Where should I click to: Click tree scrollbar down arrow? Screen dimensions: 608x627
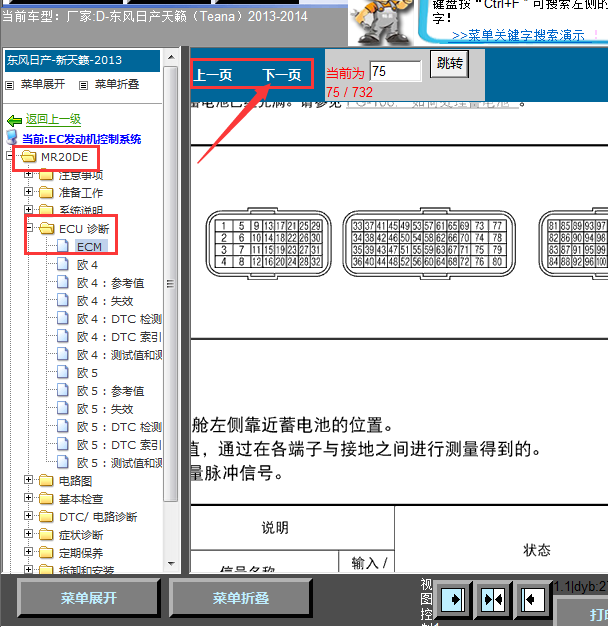tap(171, 564)
